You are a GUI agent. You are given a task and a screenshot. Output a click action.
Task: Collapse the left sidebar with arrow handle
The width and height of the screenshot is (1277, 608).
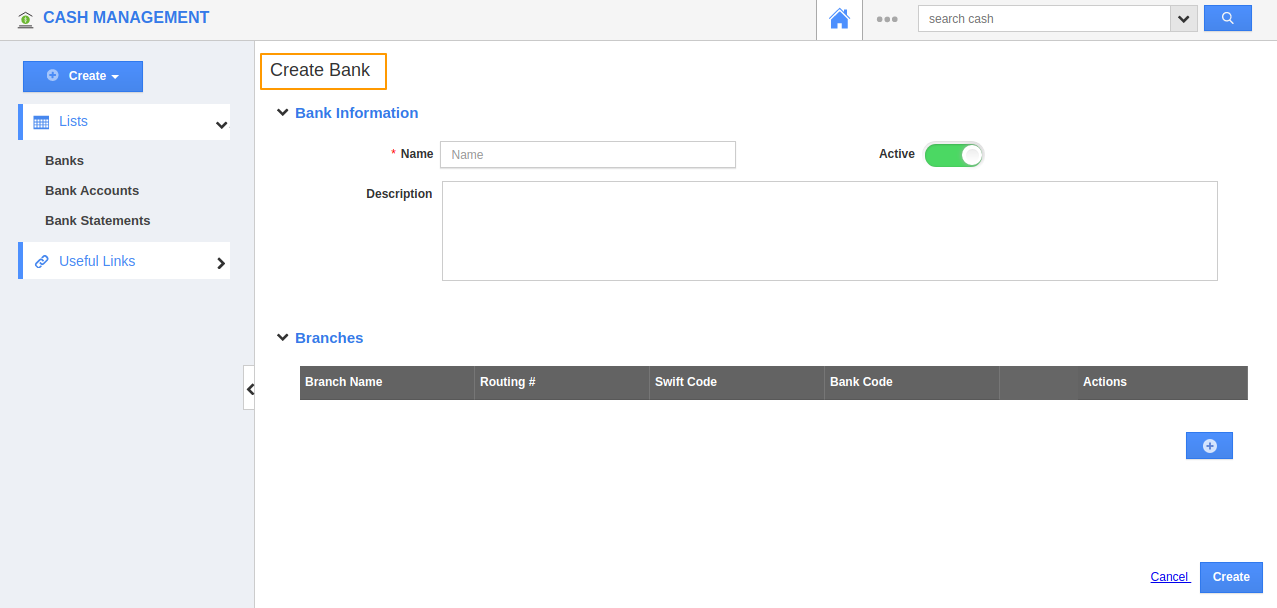pyautogui.click(x=249, y=388)
